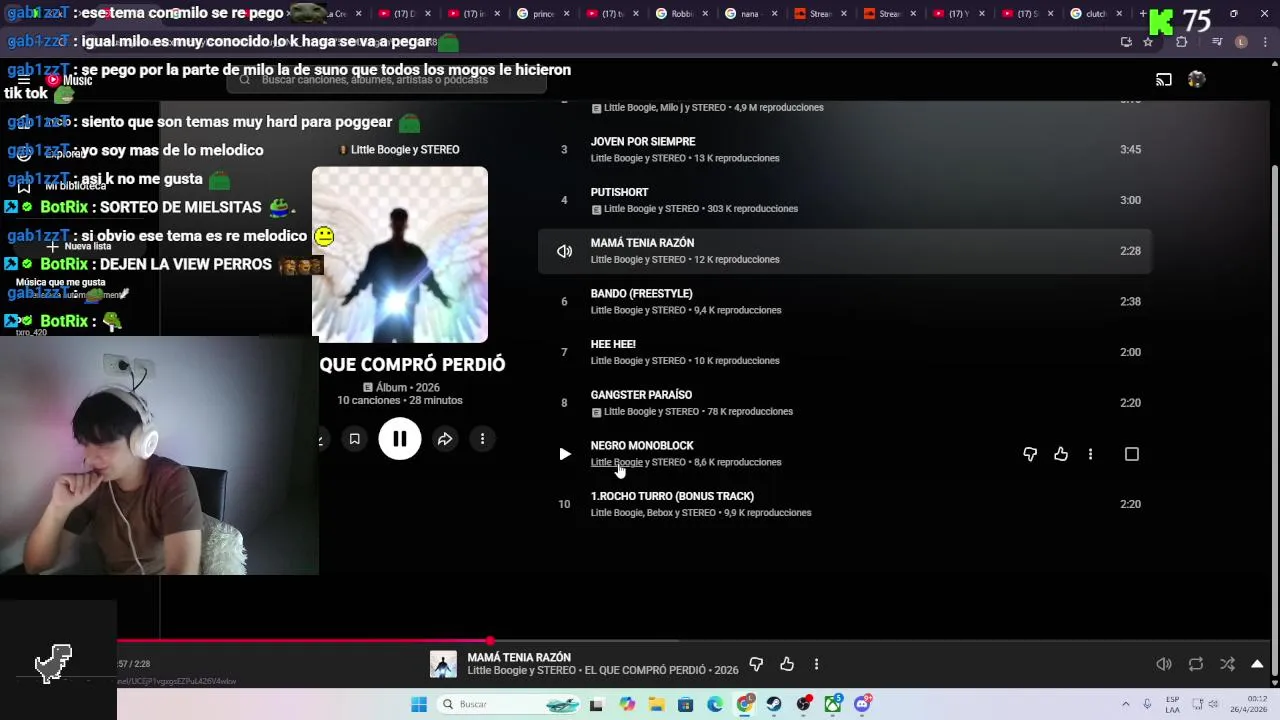Pause the album with the round button
1280x720 pixels.
[399, 439]
